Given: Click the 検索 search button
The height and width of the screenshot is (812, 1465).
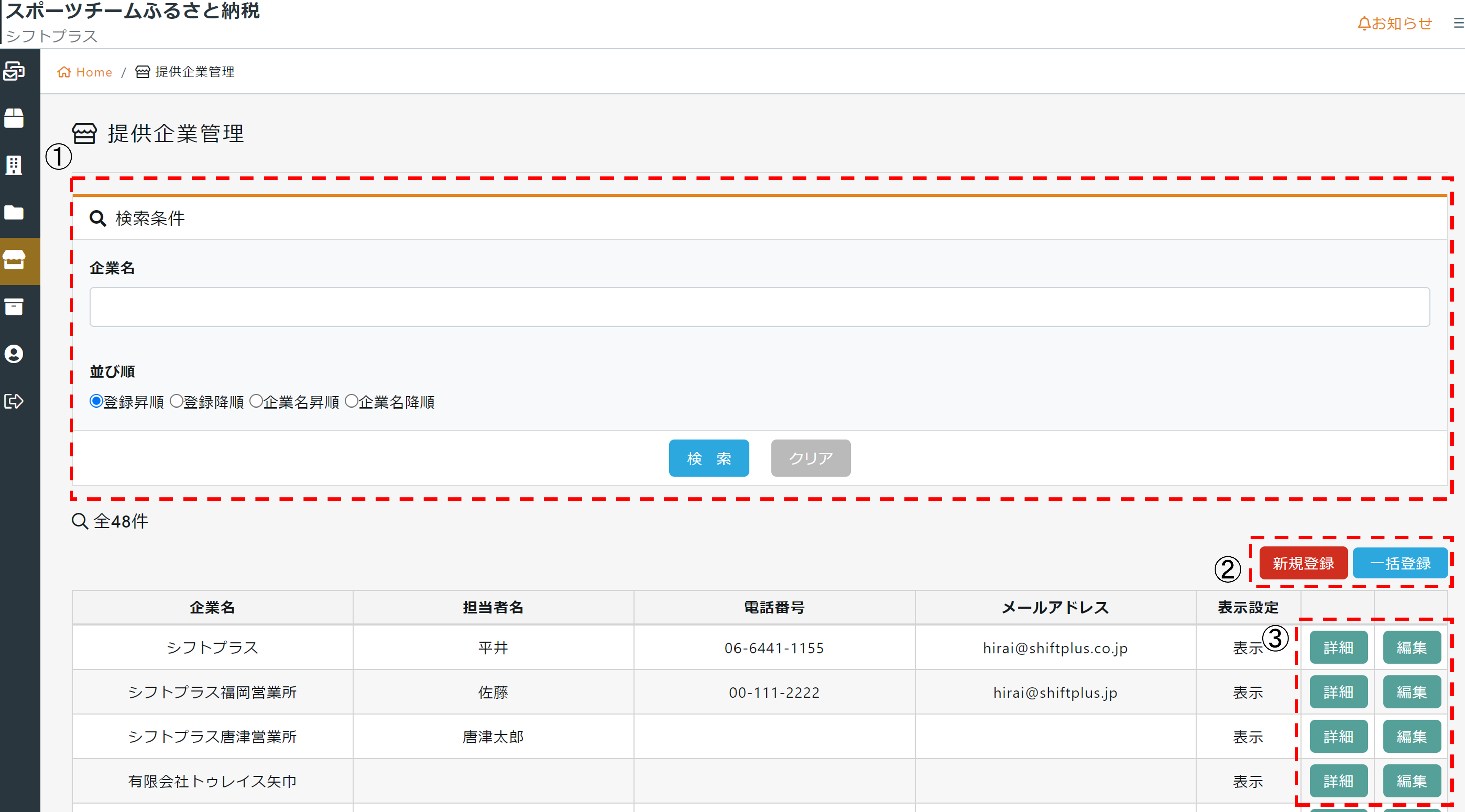Looking at the screenshot, I should coord(709,458).
